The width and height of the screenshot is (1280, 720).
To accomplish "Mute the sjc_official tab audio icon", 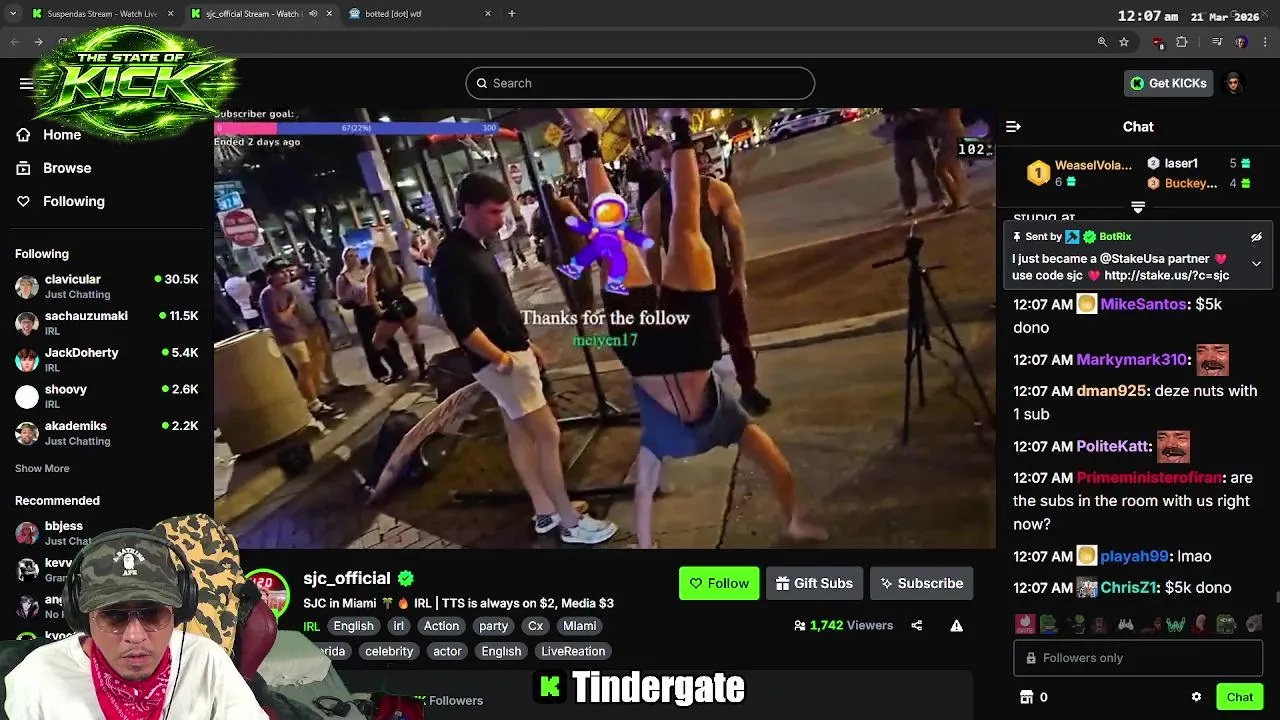I will [x=313, y=14].
